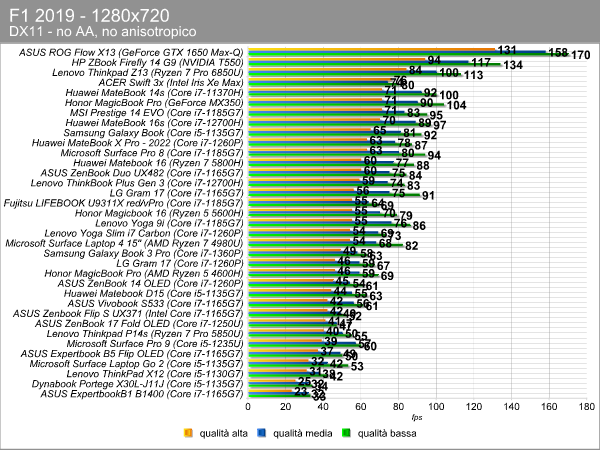Click the ASUS ZenBook Duo UX482 label
The height and width of the screenshot is (450, 600).
point(142,173)
